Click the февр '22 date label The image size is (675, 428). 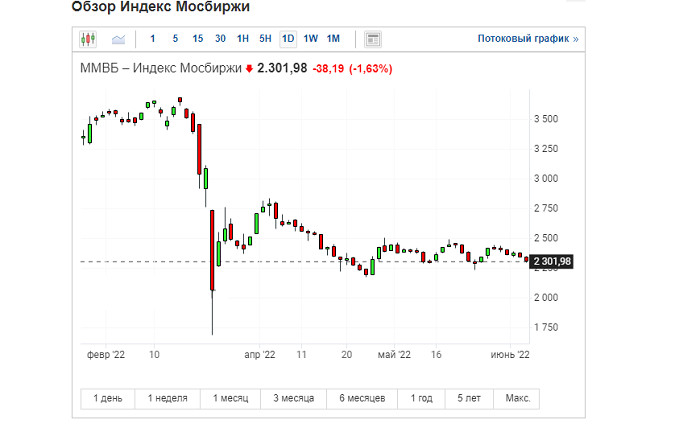[105, 355]
